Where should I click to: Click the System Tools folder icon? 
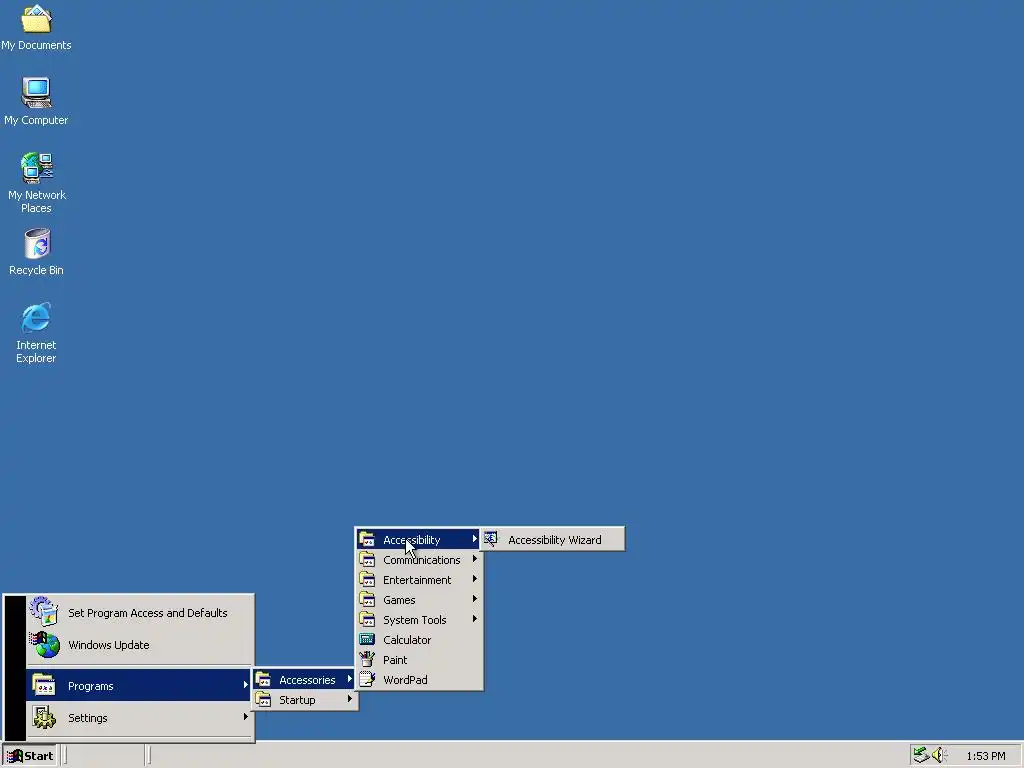point(367,620)
